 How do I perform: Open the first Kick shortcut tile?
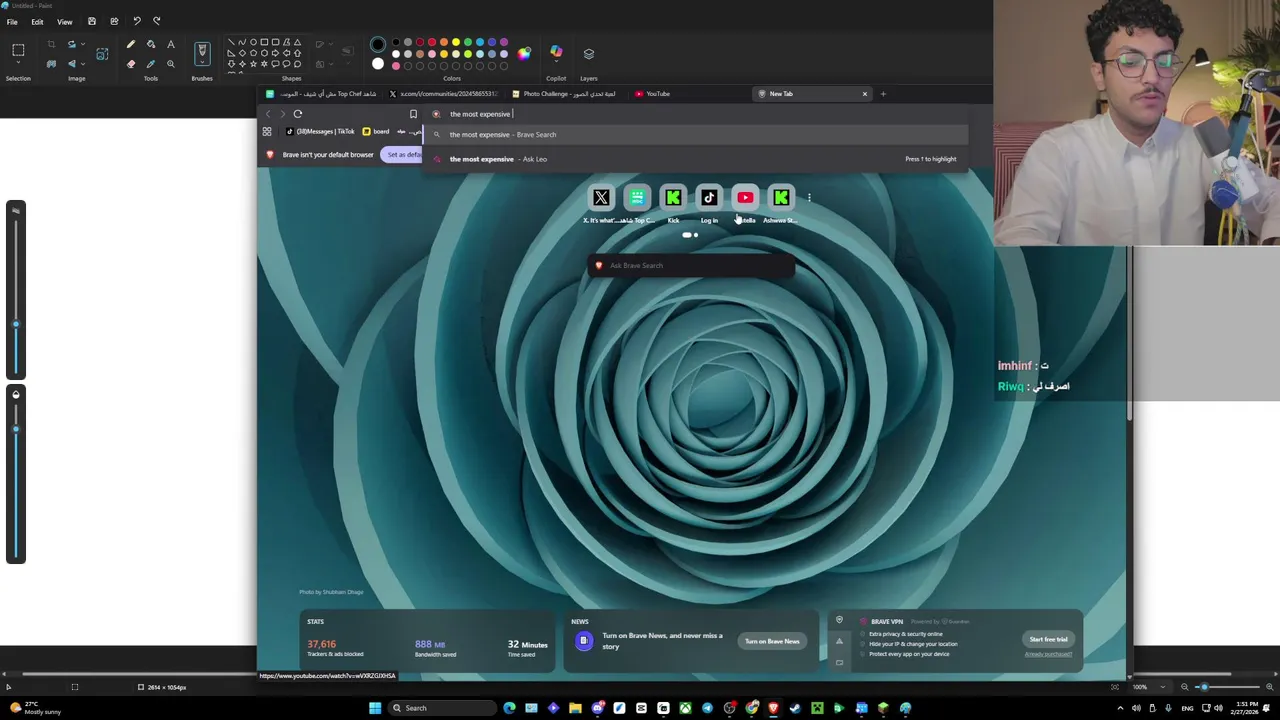[x=673, y=198]
